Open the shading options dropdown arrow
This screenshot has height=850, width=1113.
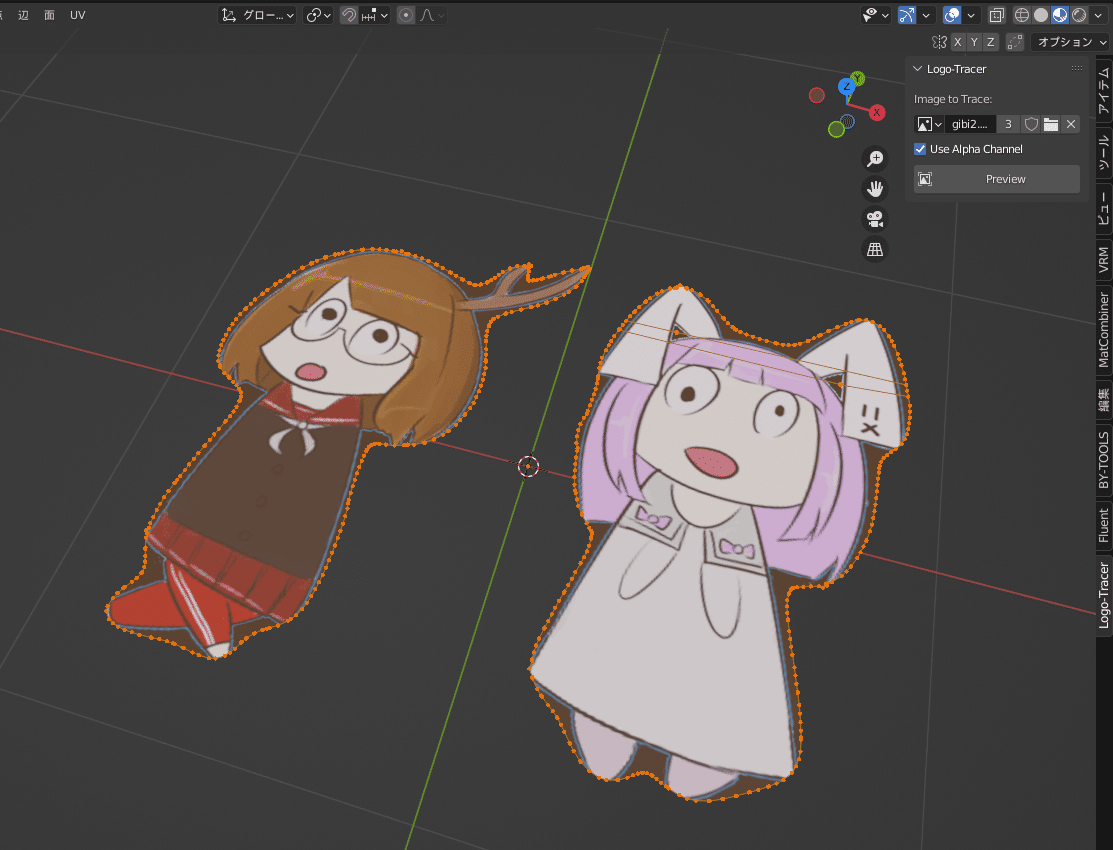[x=1098, y=15]
